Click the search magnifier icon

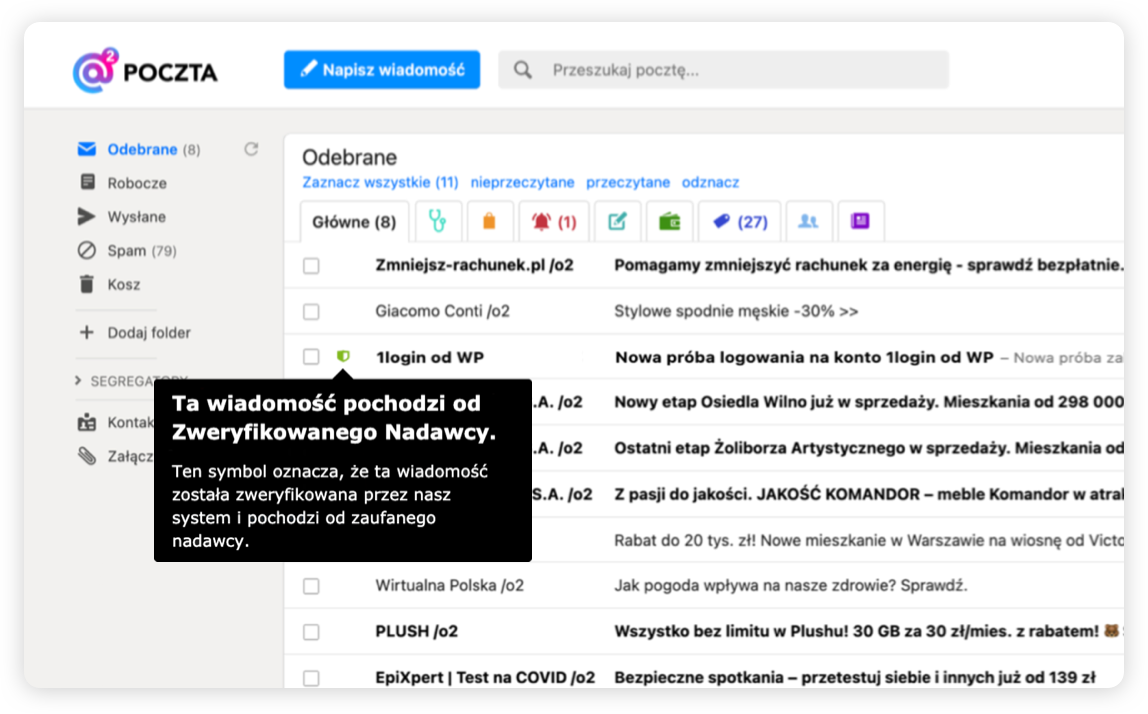[523, 70]
